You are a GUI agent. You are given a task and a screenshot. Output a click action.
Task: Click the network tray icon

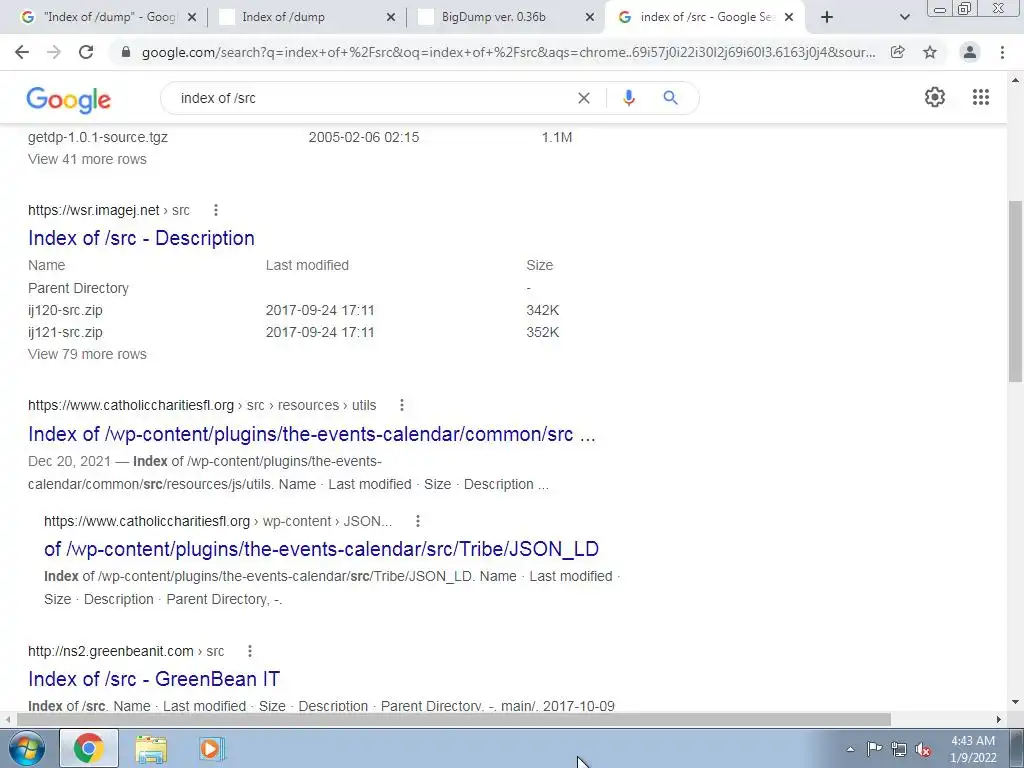[x=899, y=749]
